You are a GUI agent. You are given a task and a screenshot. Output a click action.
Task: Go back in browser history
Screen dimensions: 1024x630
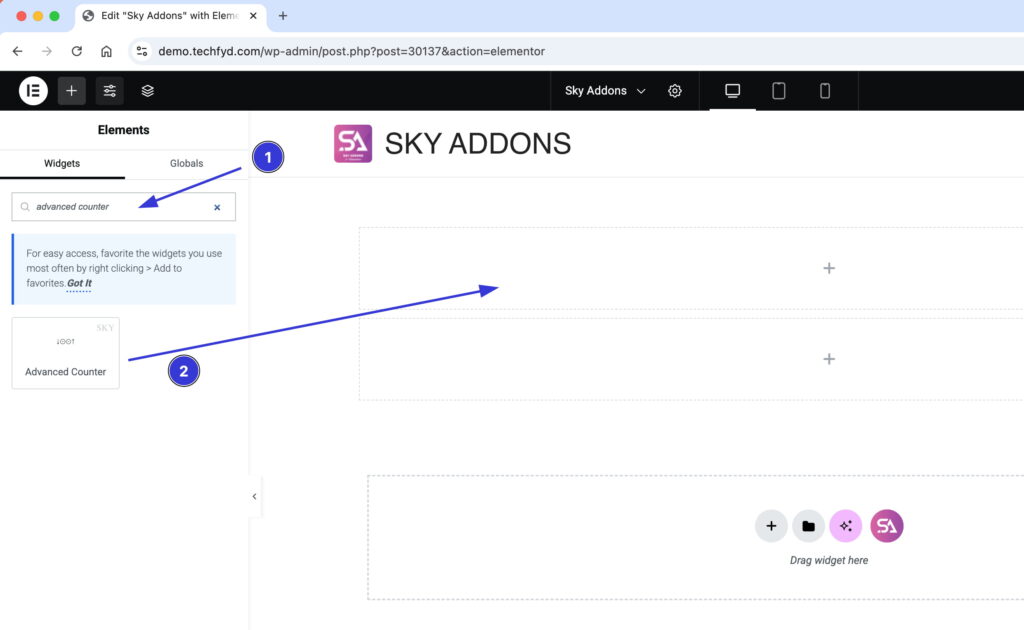pos(18,51)
